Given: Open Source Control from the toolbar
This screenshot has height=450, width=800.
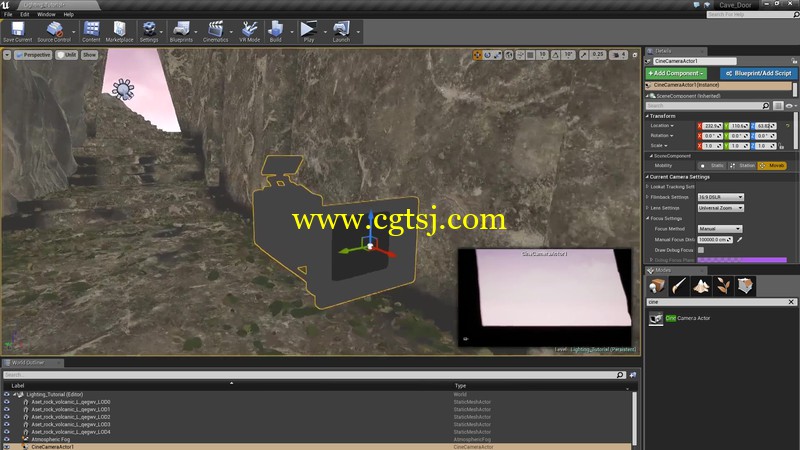Looking at the screenshot, I should [54, 32].
